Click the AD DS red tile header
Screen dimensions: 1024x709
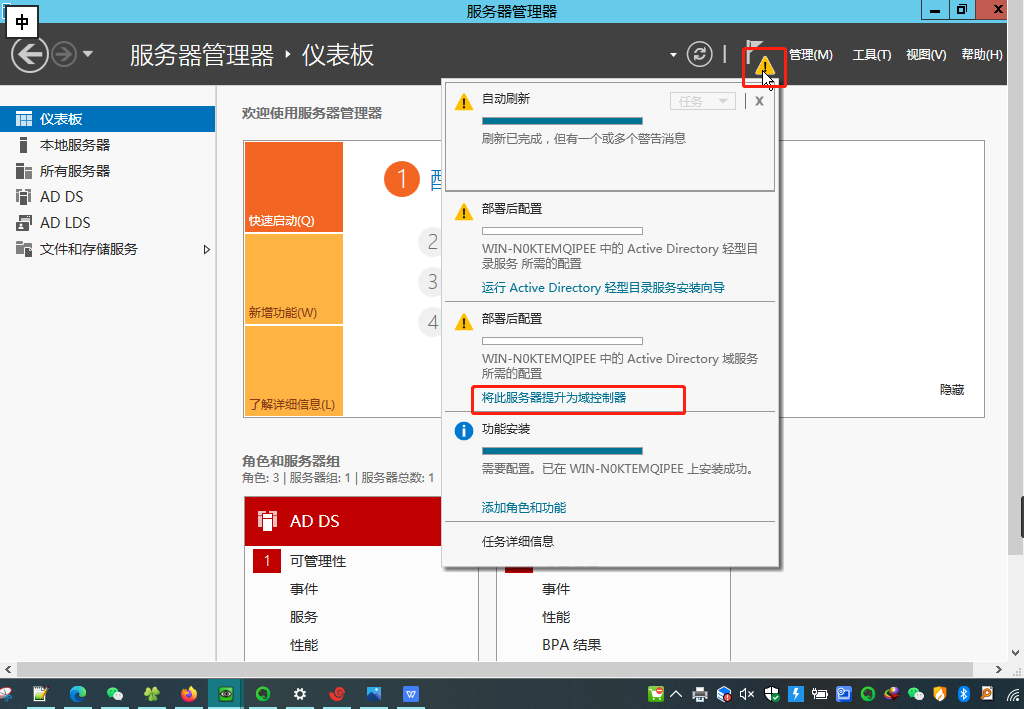pos(343,521)
